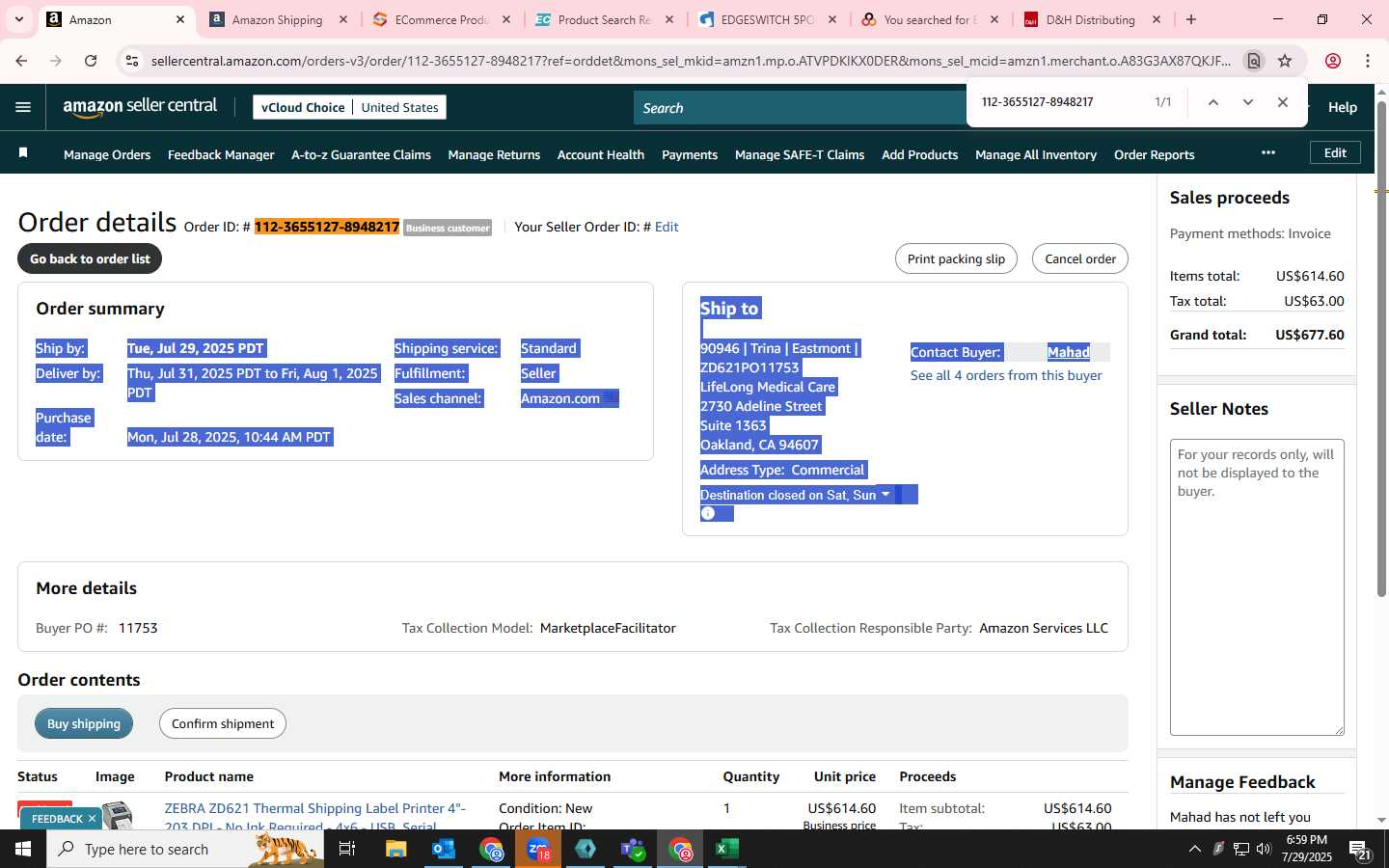Edit Your Seller Order ID
Screen dimensions: 1389x868
[667, 227]
